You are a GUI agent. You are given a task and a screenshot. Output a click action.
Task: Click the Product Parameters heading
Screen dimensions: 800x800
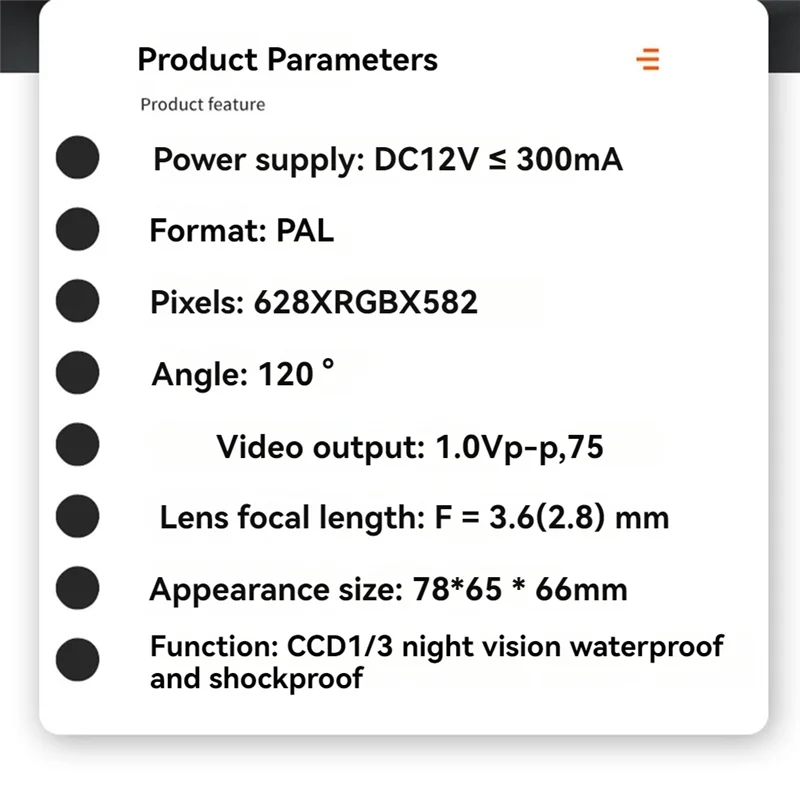[x=287, y=59]
